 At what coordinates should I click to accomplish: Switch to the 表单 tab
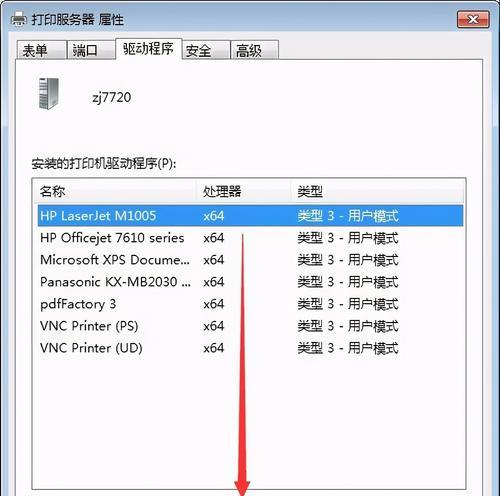(x=41, y=50)
